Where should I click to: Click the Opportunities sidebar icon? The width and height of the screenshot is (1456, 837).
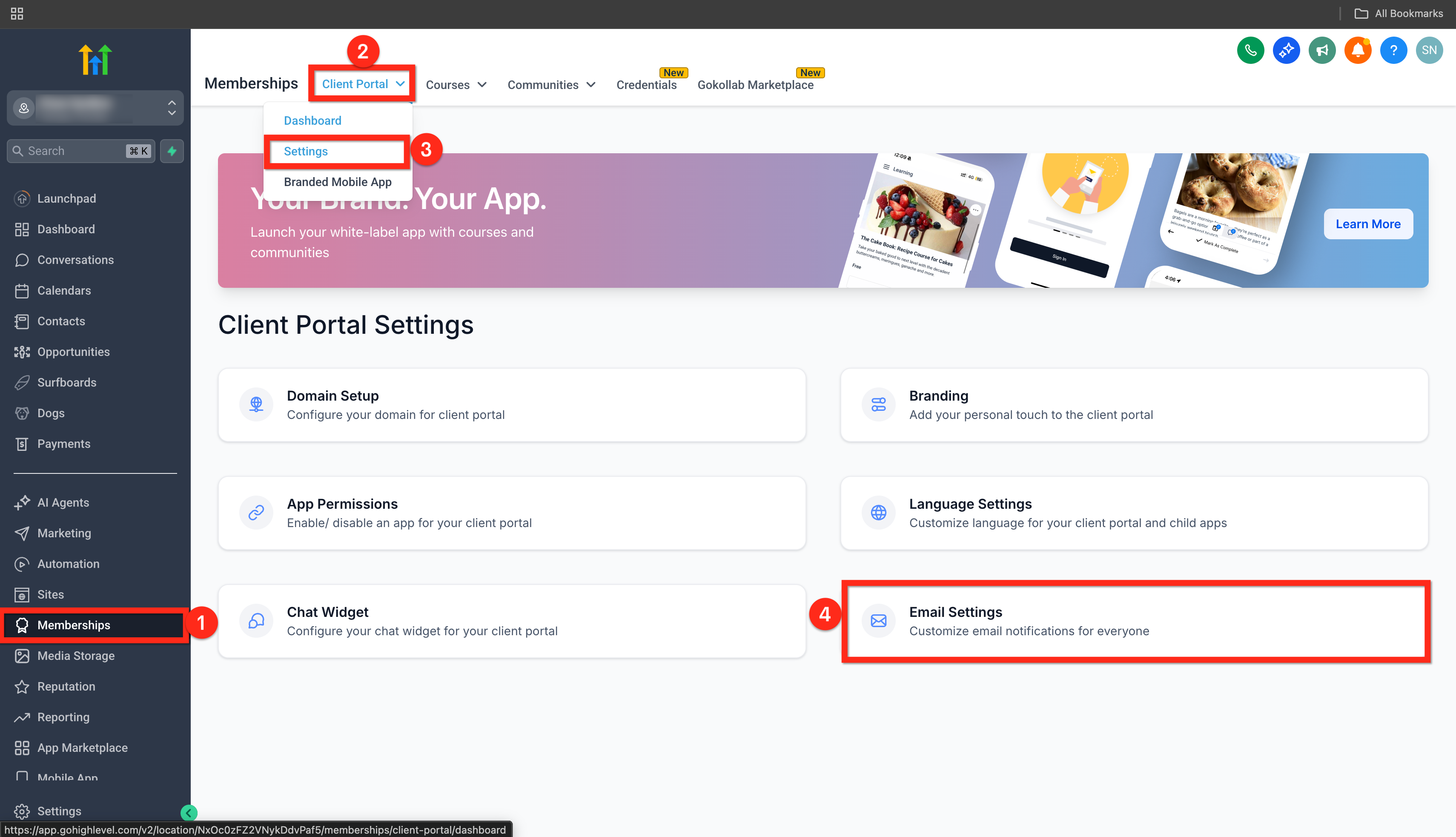(x=22, y=352)
